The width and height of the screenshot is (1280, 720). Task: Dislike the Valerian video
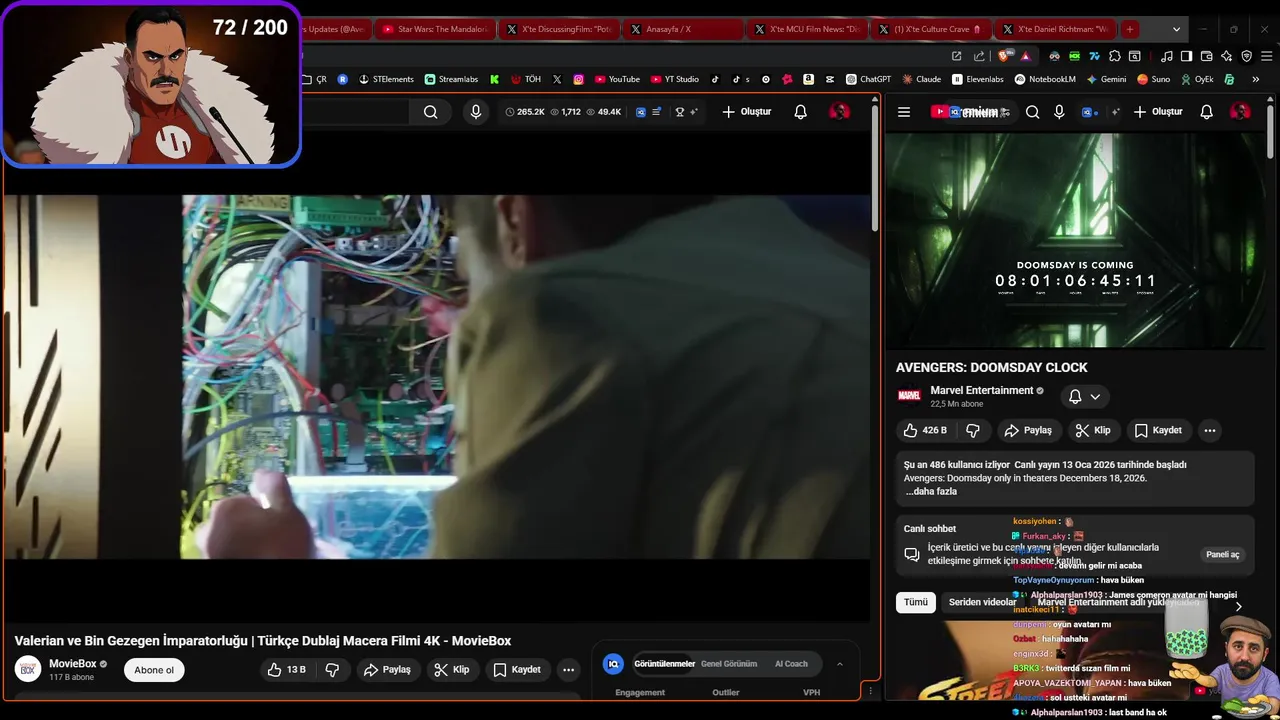(332, 670)
